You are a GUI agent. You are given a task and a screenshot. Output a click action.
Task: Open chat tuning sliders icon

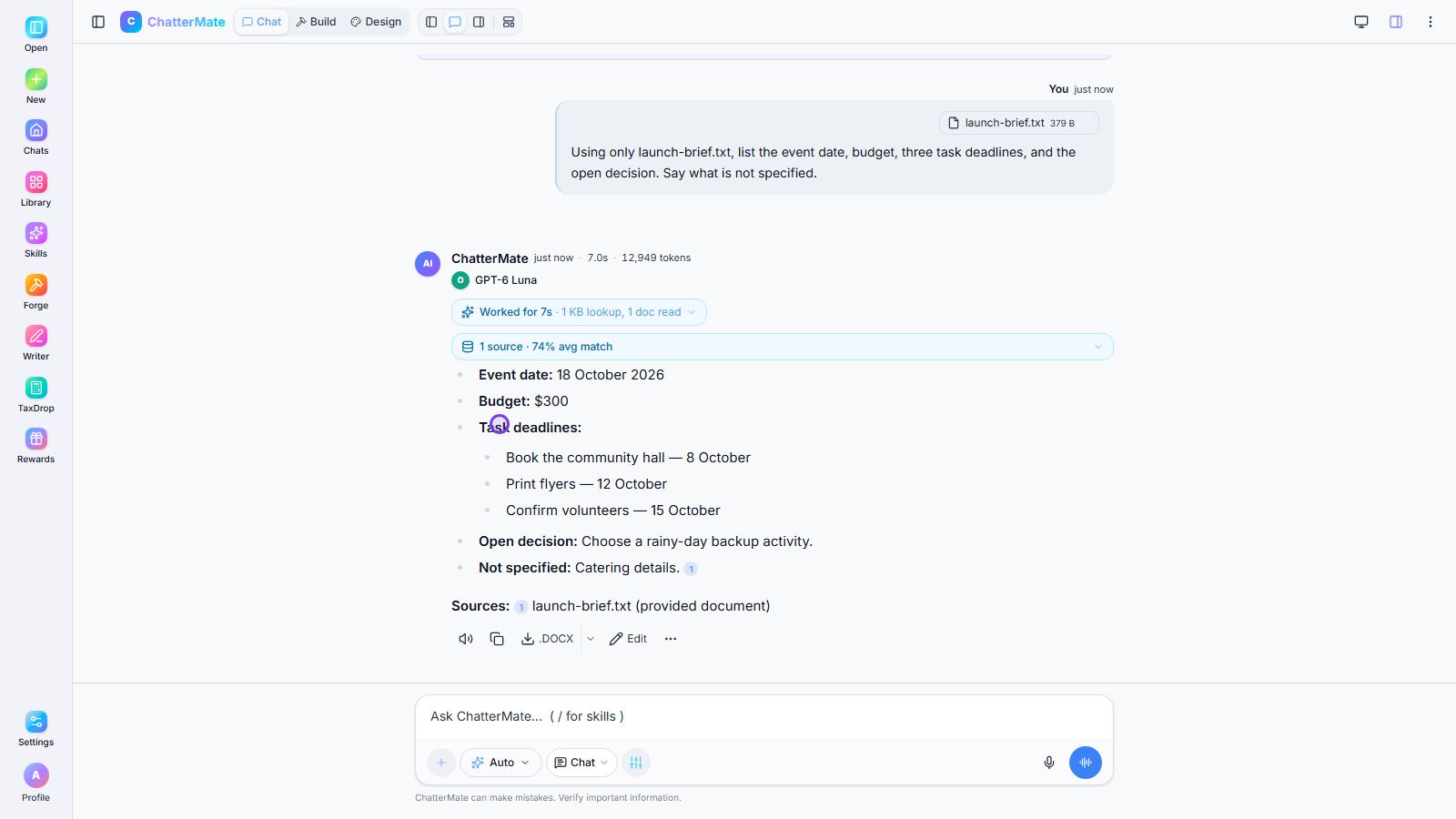pyautogui.click(x=636, y=763)
